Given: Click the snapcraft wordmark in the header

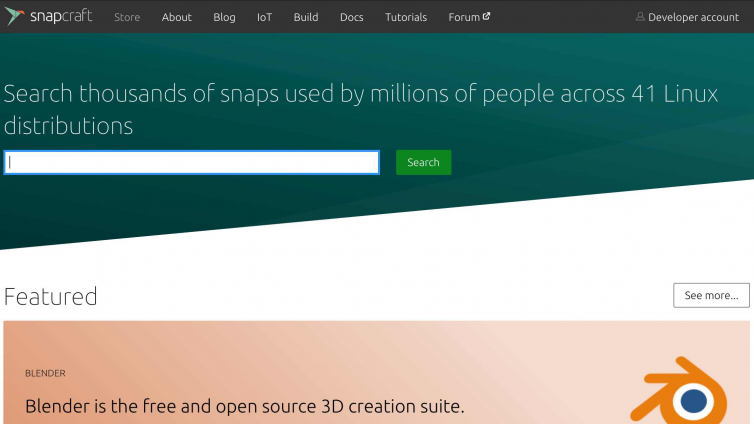Looking at the screenshot, I should pos(60,16).
